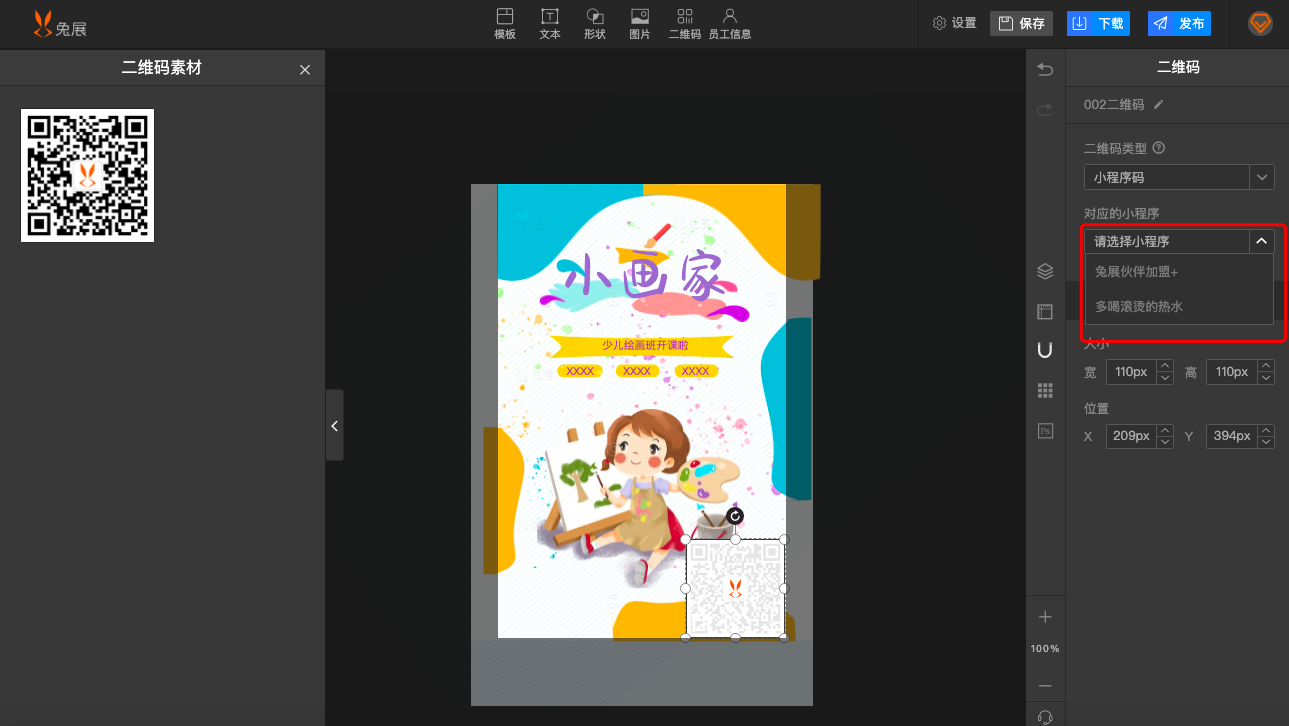Close the 二维码素材 panel
Image resolution: width=1289 pixels, height=726 pixels.
coord(305,69)
